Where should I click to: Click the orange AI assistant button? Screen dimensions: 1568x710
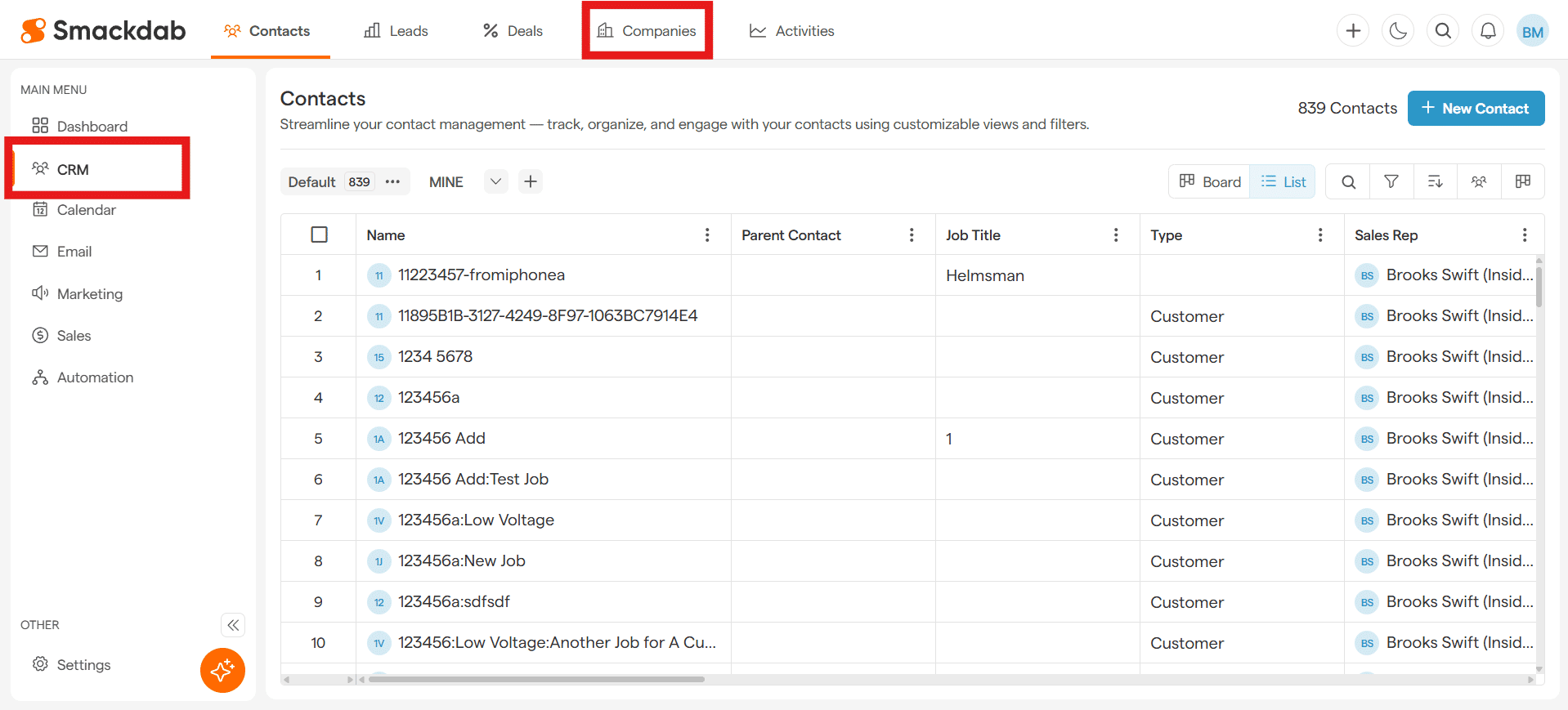click(x=222, y=670)
